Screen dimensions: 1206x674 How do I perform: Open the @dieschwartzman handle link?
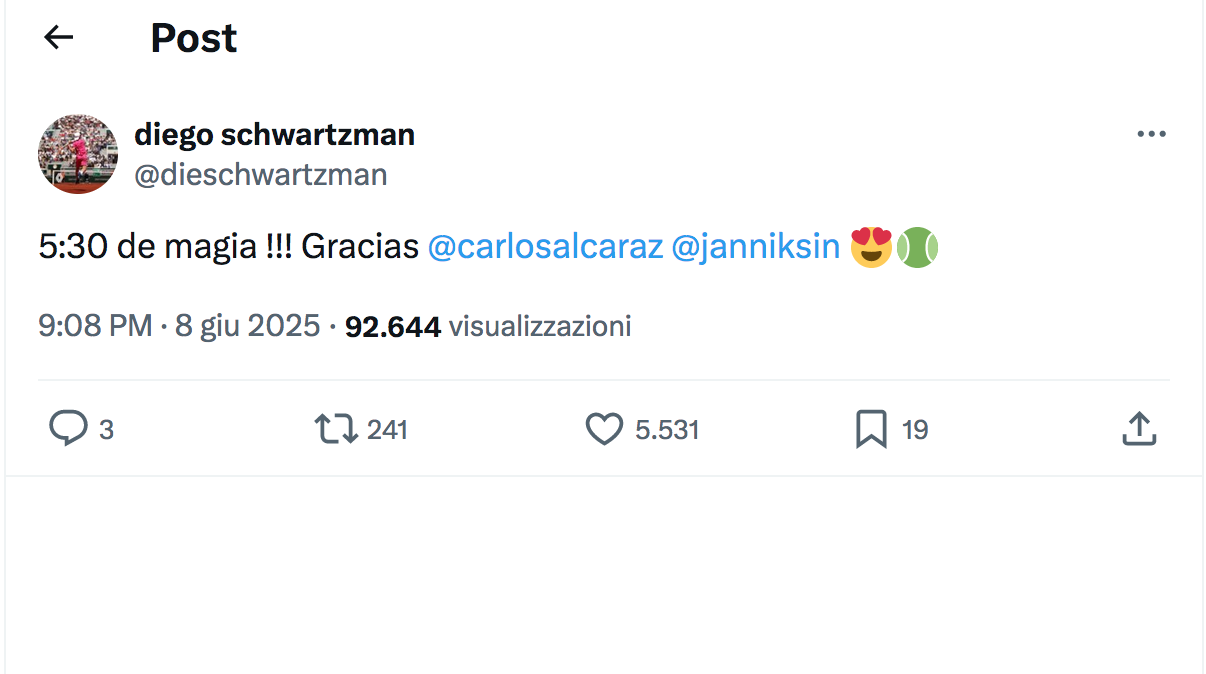point(260,175)
